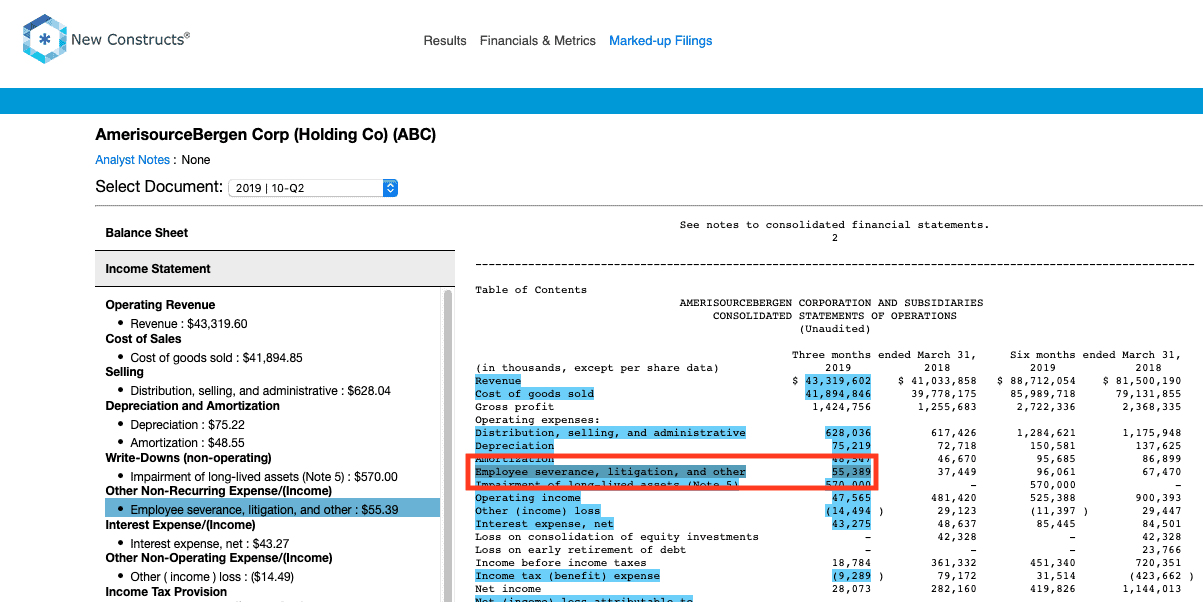
Task: Click the AmerisourceBergen Corp company title
Action: (x=265, y=134)
